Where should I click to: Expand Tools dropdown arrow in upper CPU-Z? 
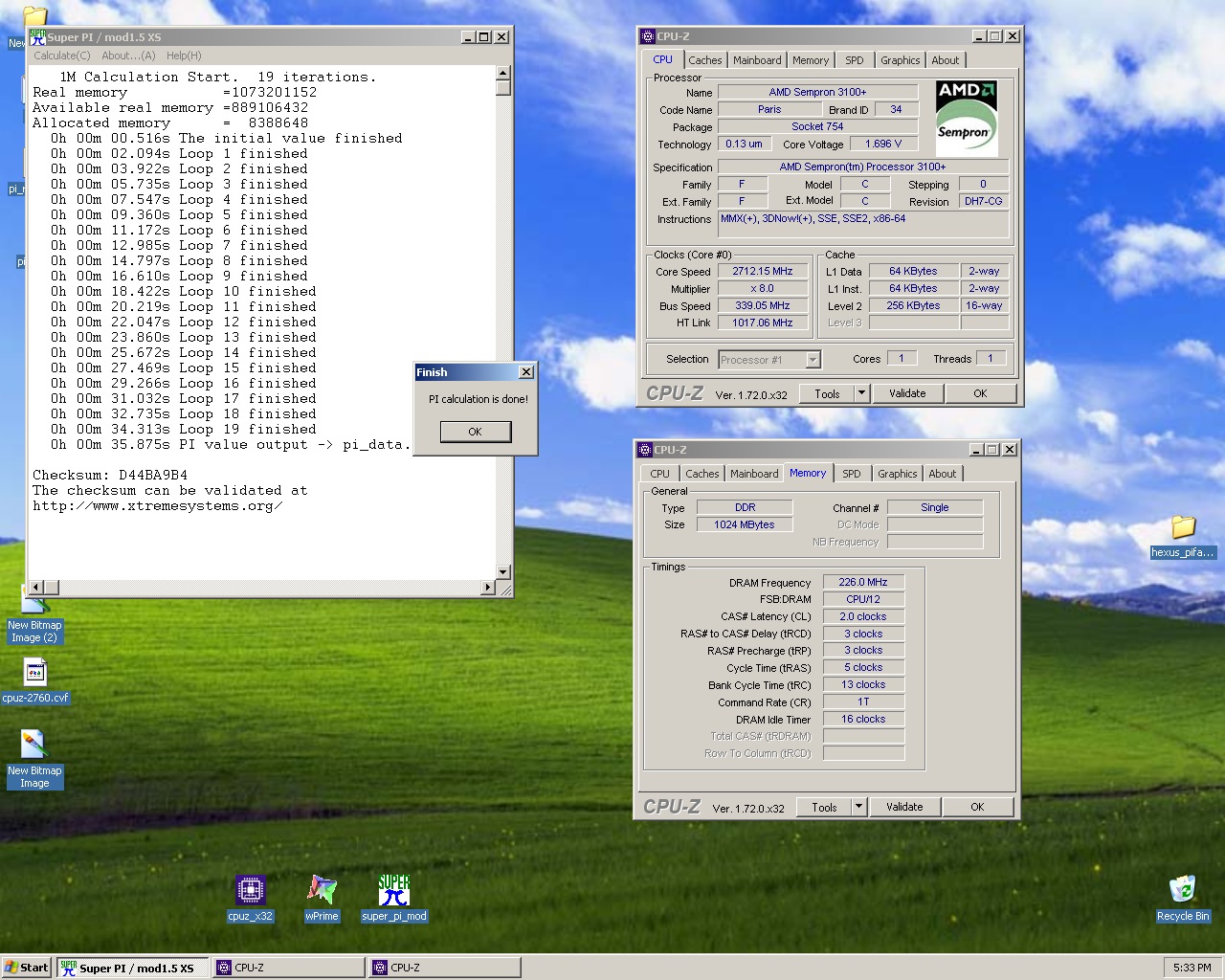tap(861, 393)
